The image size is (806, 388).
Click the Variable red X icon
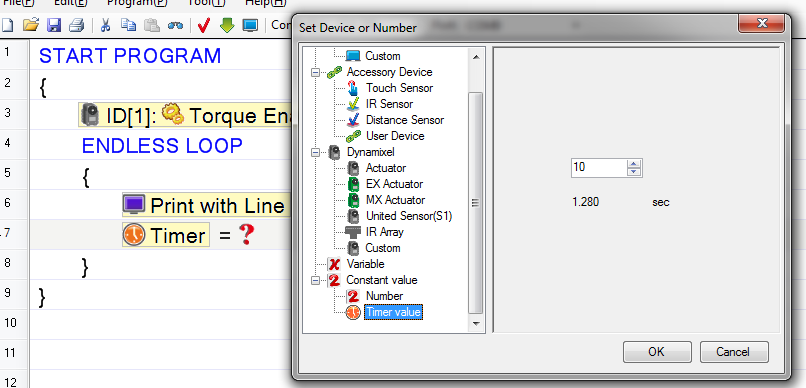334,264
